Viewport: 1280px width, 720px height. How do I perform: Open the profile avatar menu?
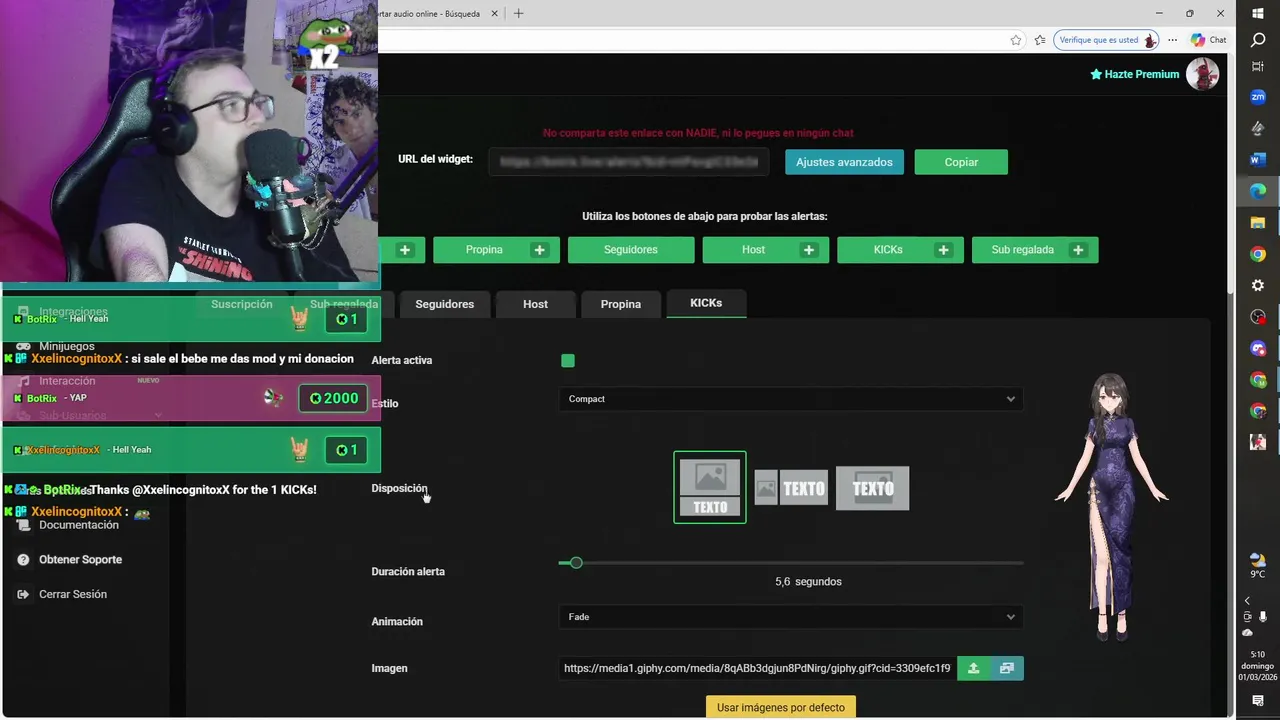pos(1202,74)
